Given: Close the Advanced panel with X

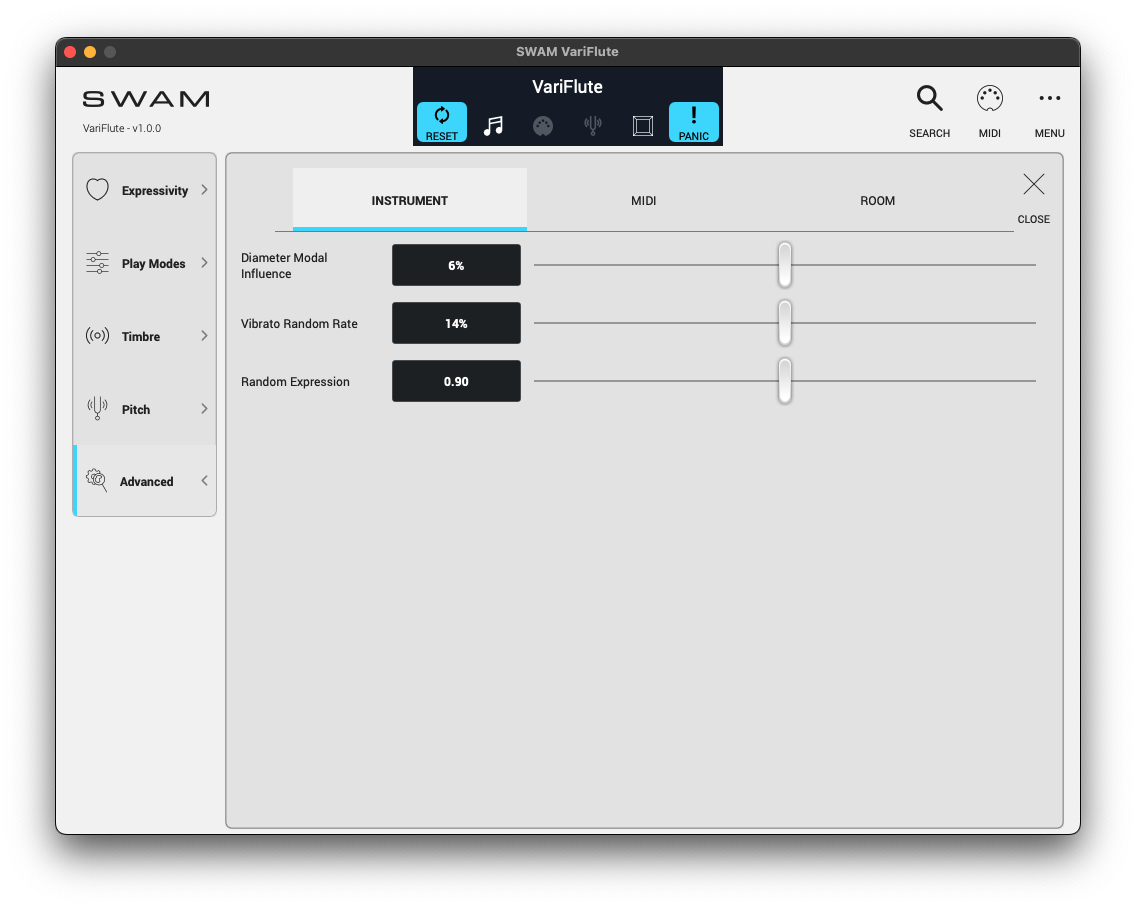Looking at the screenshot, I should point(1033,185).
